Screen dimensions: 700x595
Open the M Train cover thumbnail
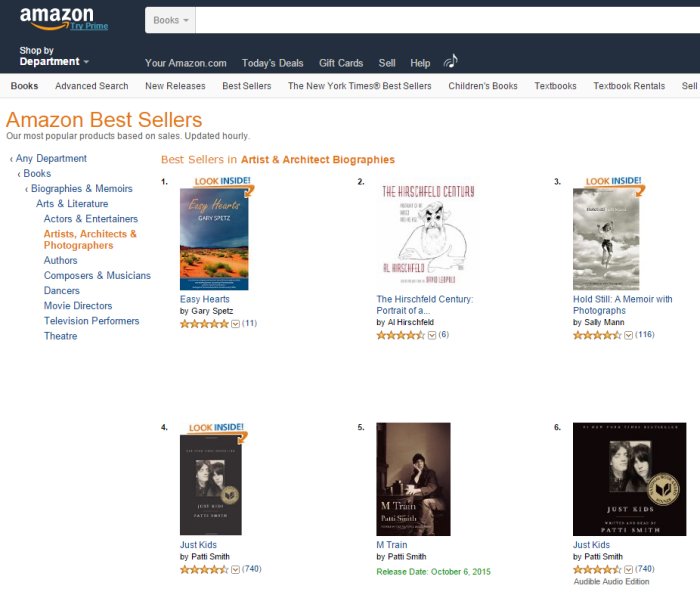tap(413, 479)
